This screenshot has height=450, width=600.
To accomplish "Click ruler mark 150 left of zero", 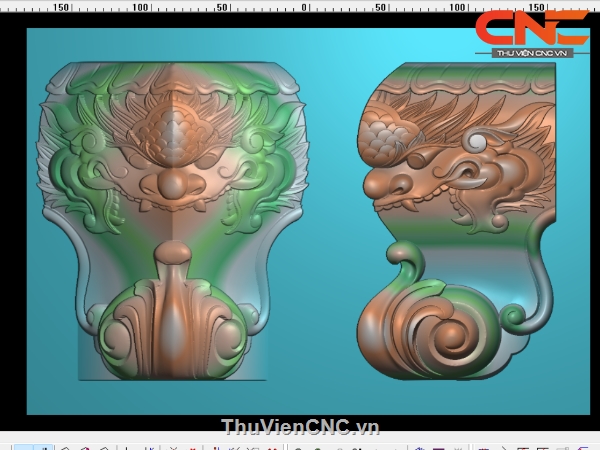I will click(60, 7).
